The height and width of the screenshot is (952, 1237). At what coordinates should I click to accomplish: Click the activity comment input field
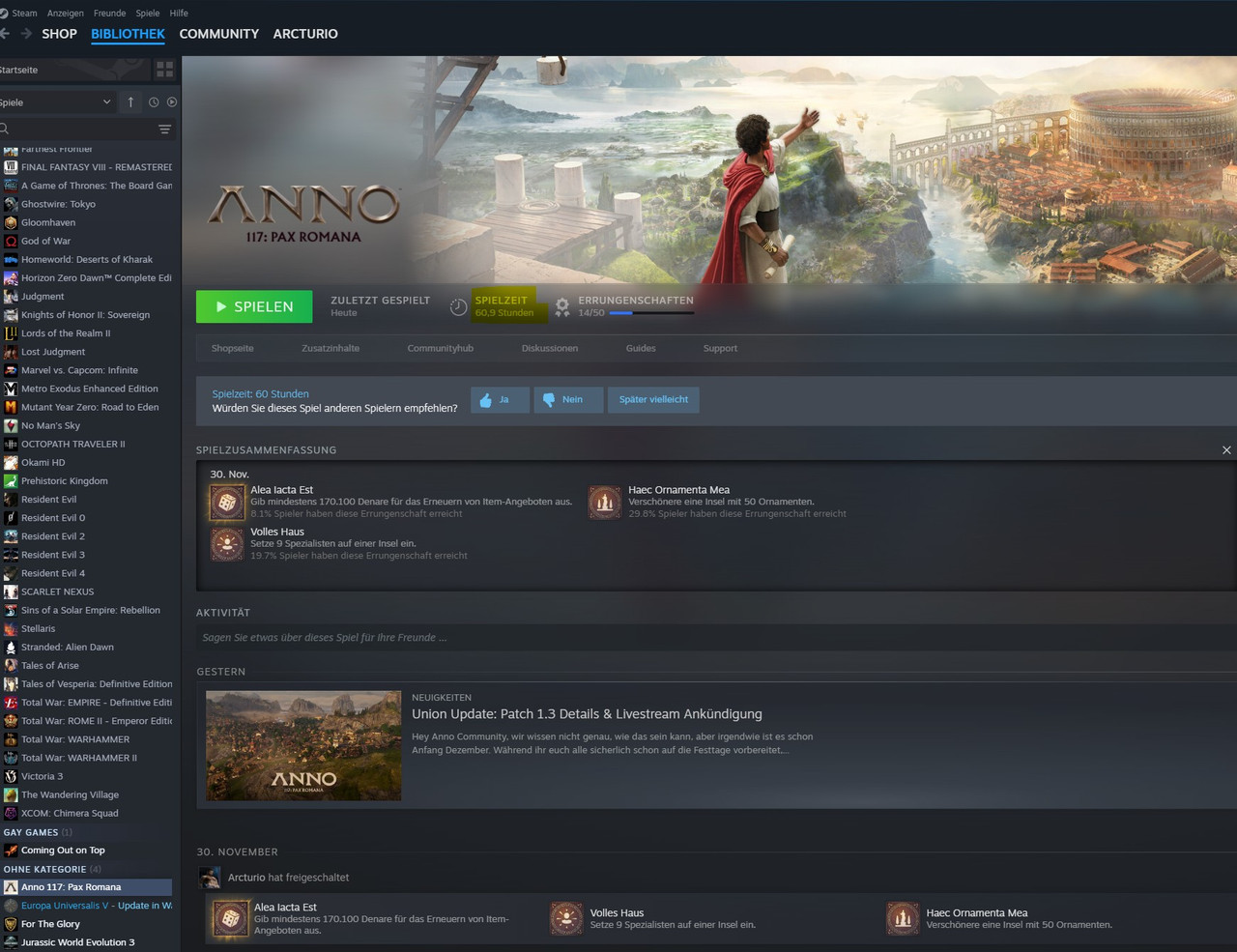pos(716,638)
